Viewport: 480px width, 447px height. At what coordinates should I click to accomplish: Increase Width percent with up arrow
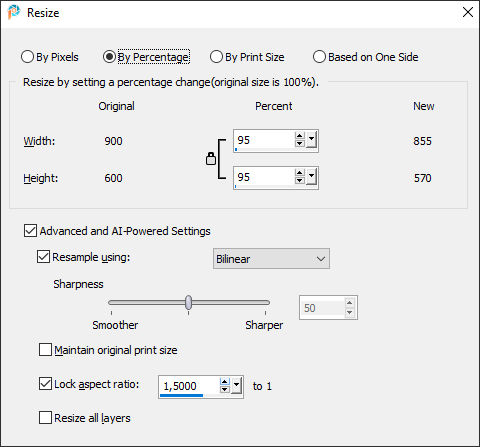300,136
